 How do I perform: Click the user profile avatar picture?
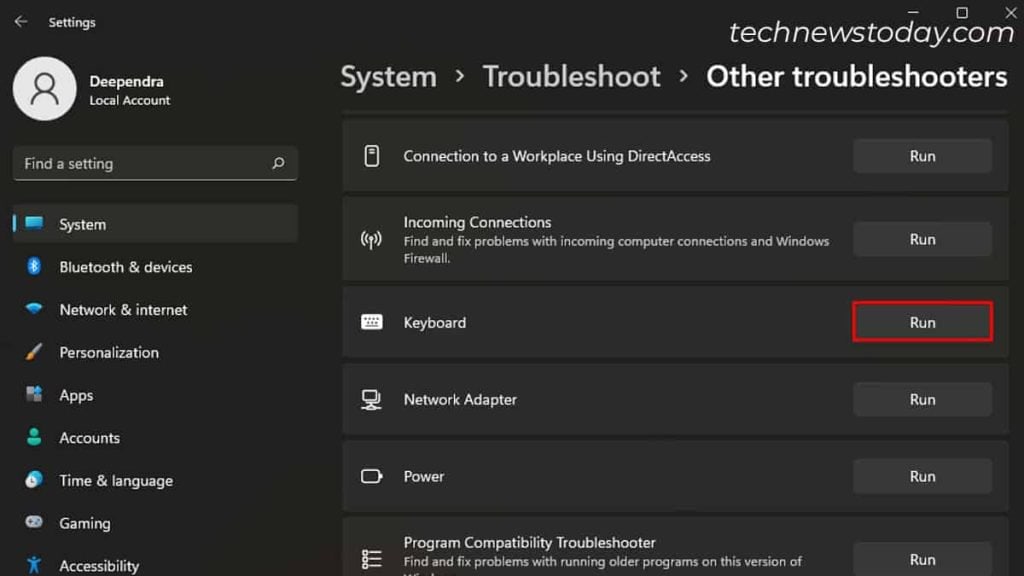(44, 89)
